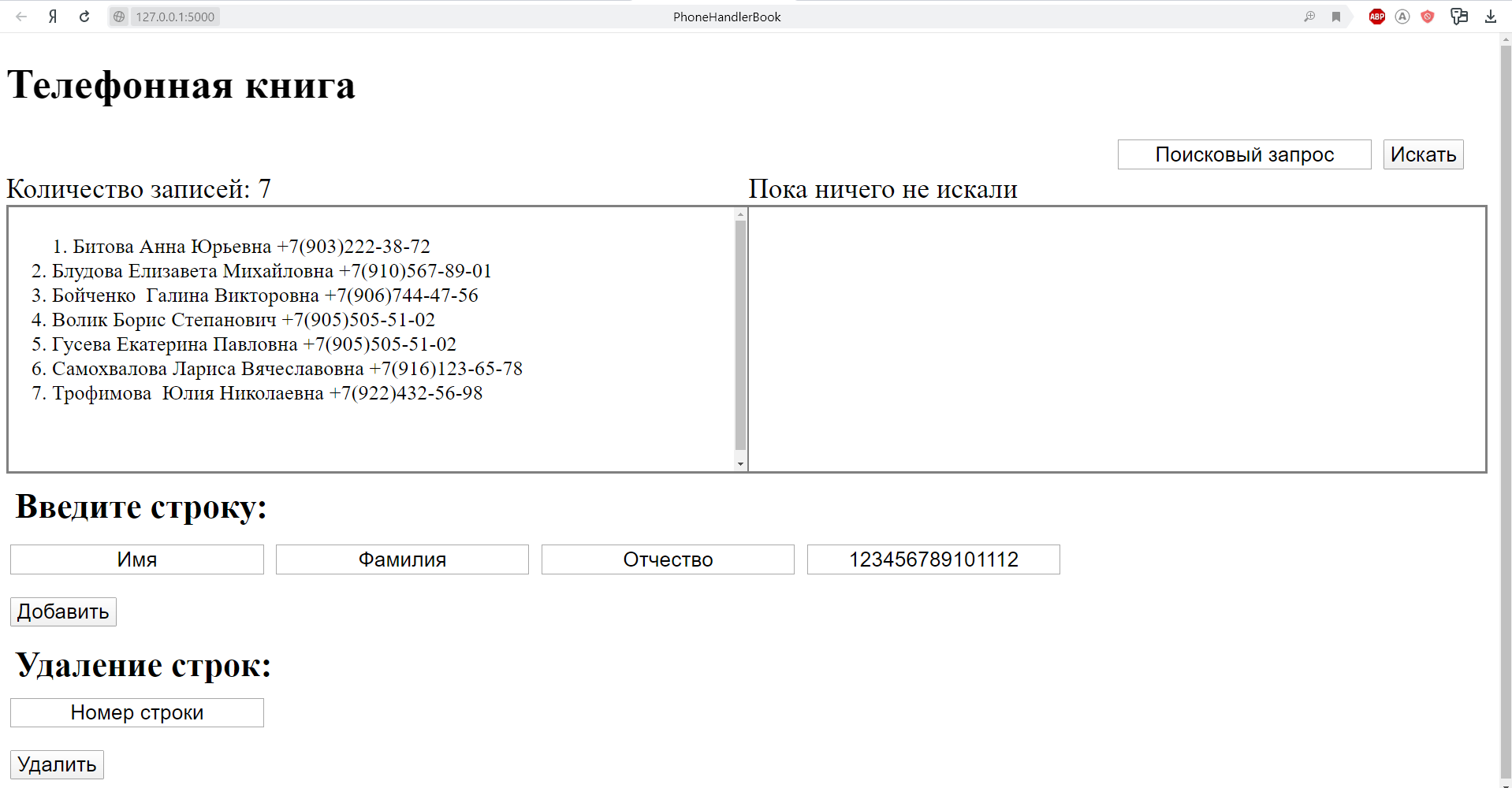The image size is (1512, 788).
Task: Click the contact list scrollbar down arrow
Action: click(740, 464)
